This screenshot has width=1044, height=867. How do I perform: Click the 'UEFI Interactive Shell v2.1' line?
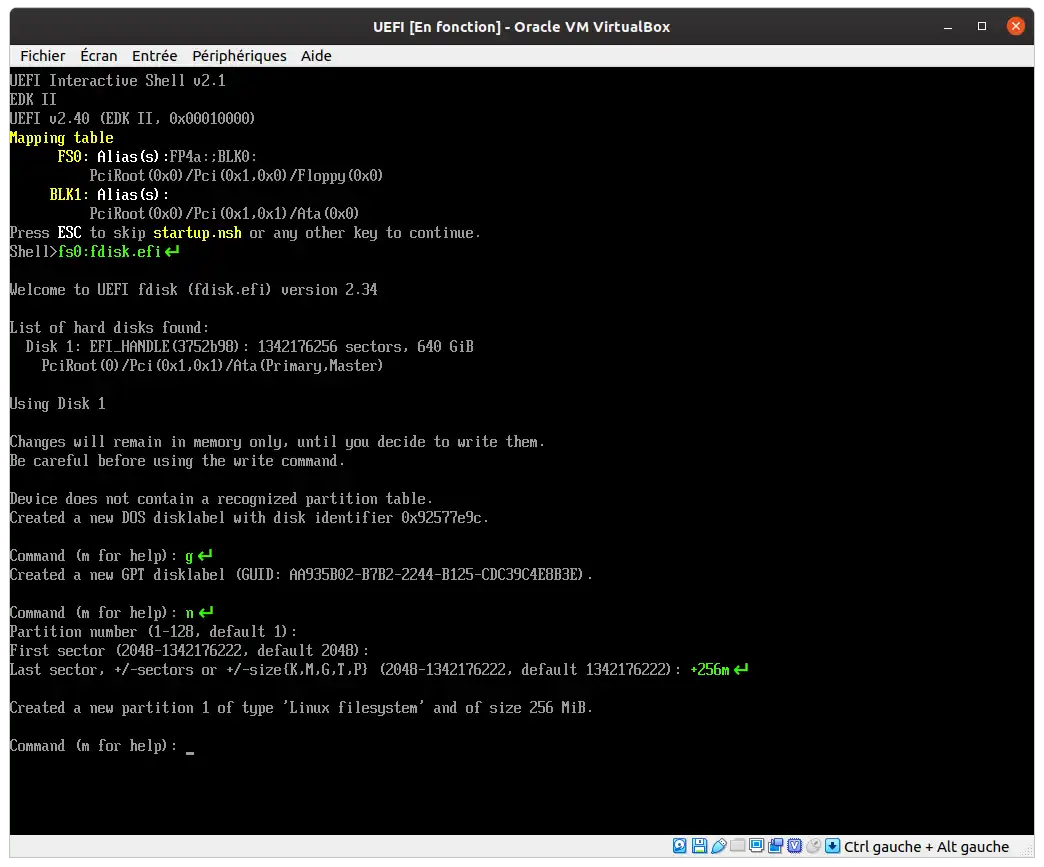coord(117,81)
